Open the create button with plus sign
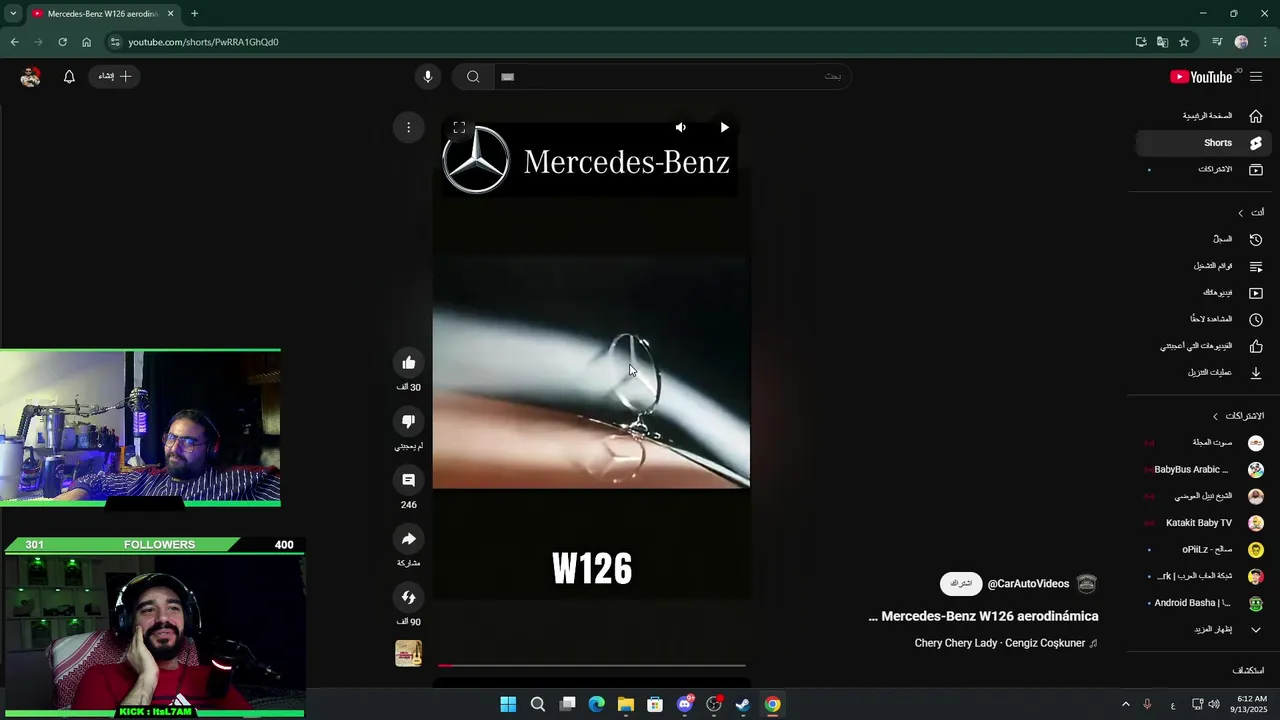 tap(115, 76)
